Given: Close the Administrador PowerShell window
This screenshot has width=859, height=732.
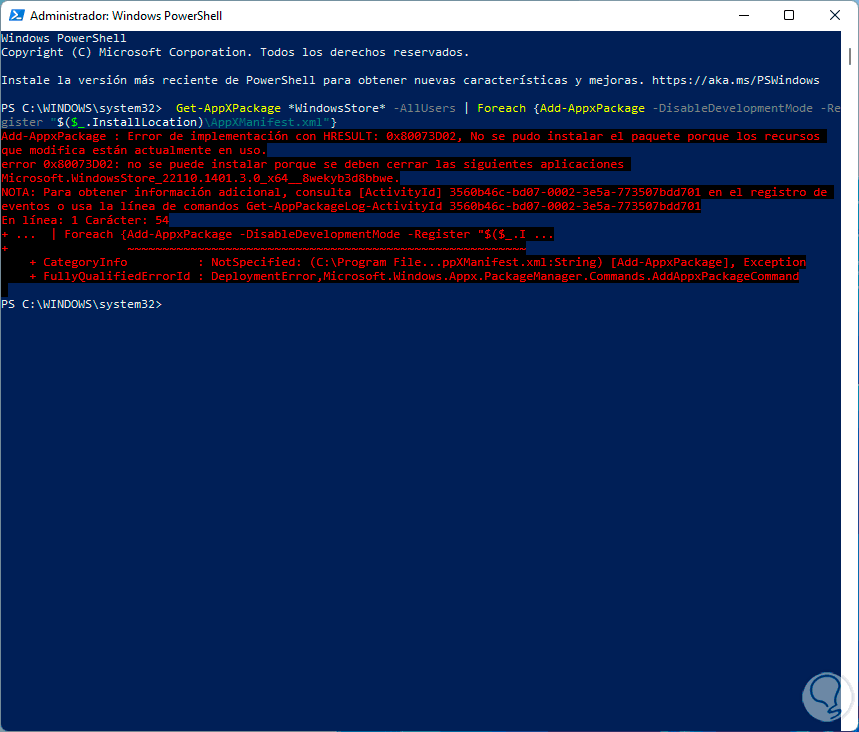Looking at the screenshot, I should (x=834, y=15).
